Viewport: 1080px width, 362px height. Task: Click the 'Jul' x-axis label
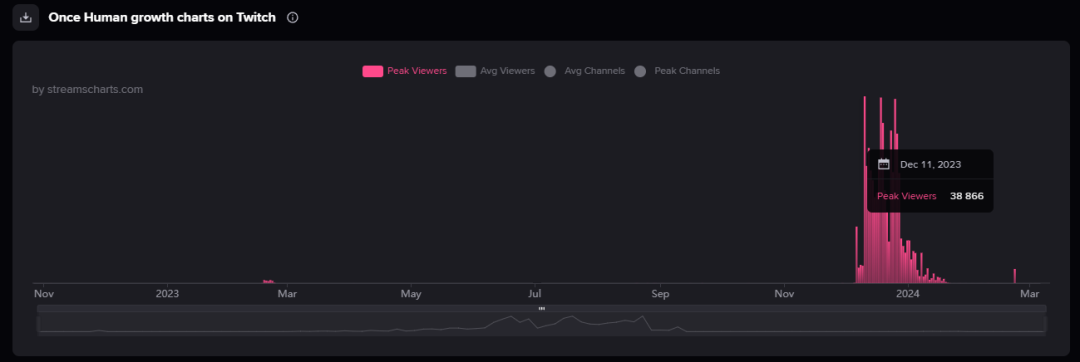(534, 294)
